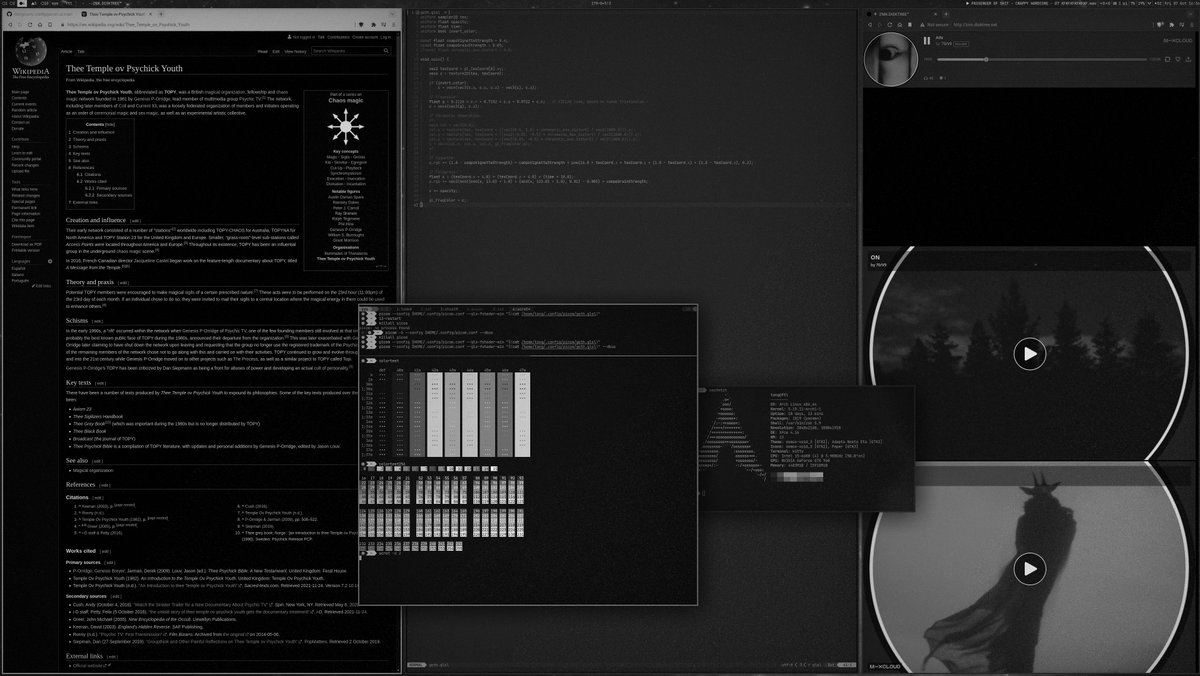Open the Edit tab of the article
The height and width of the screenshot is (676, 1200).
pyautogui.click(x=276, y=51)
